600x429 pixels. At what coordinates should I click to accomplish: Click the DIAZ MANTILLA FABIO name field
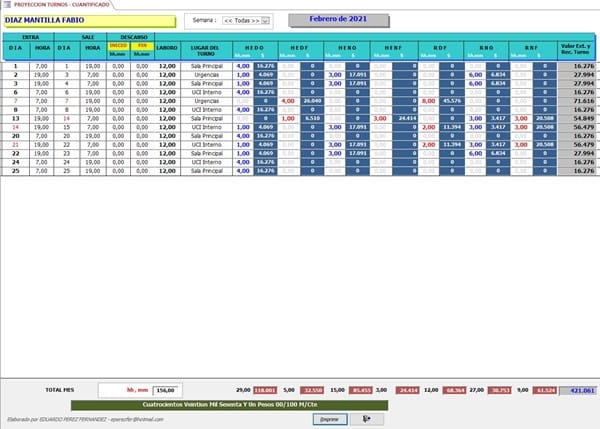(90, 21)
